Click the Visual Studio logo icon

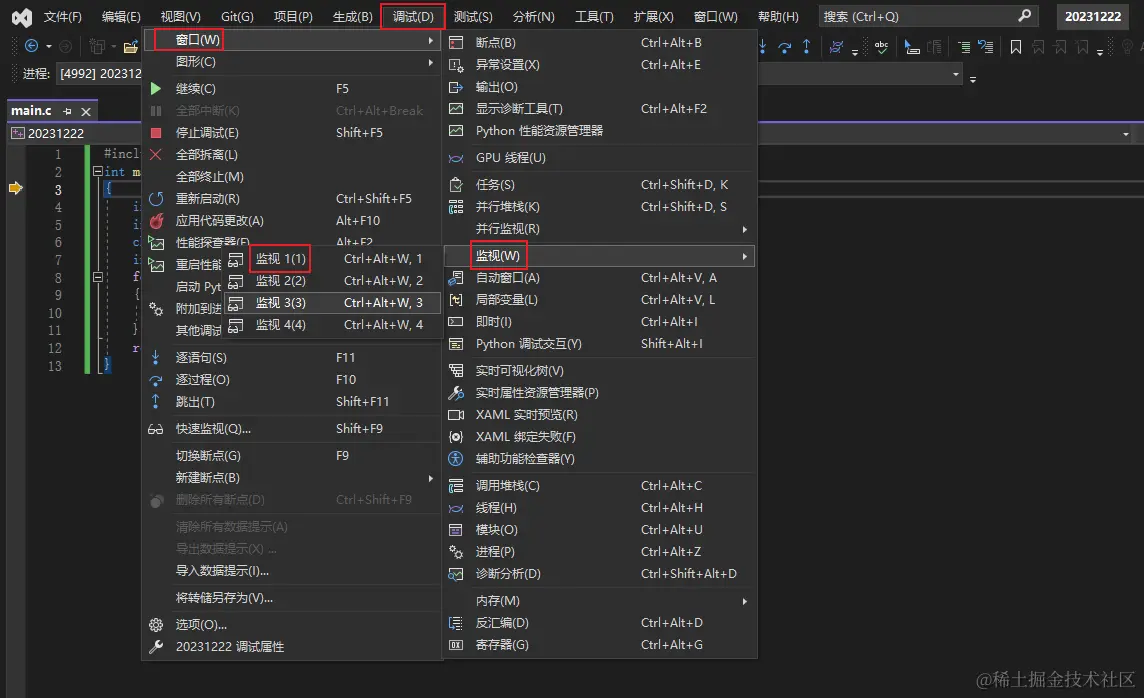pyautogui.click(x=22, y=17)
